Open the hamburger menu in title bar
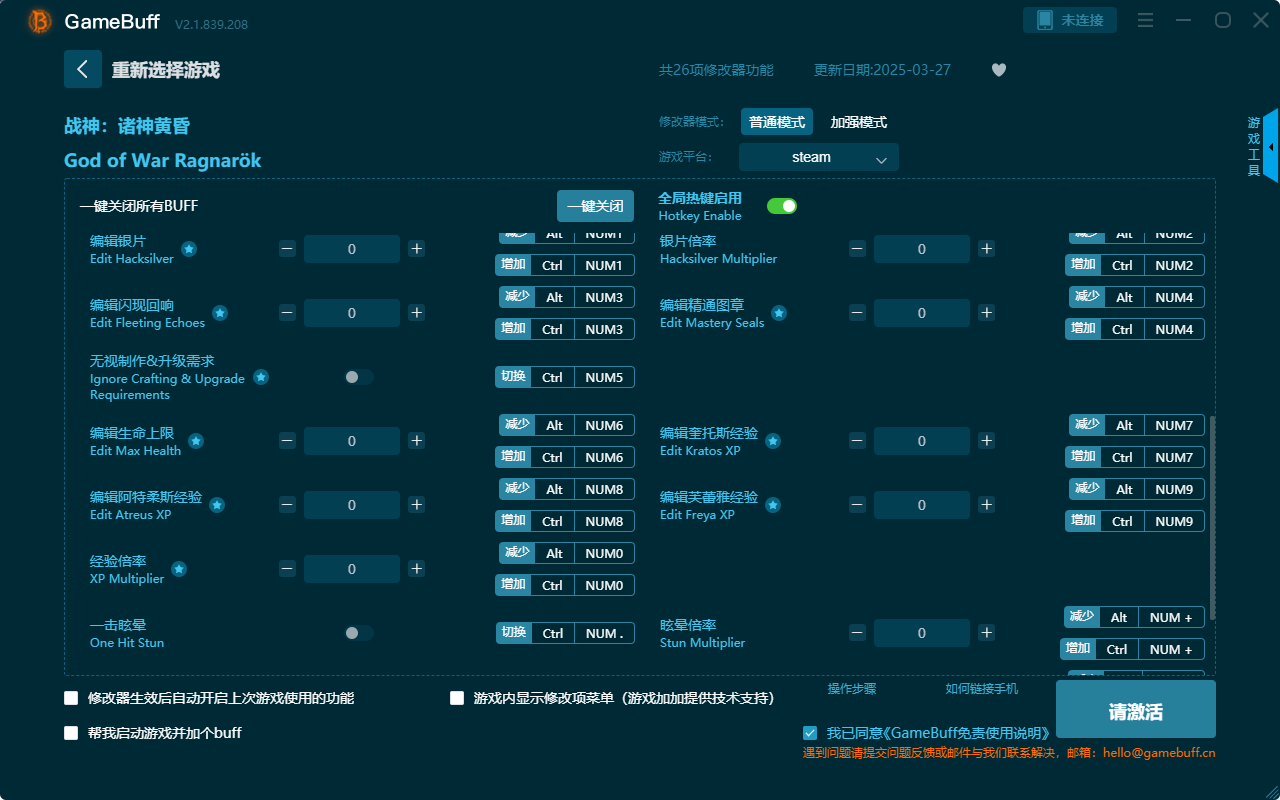Viewport: 1280px width, 800px height. [1145, 20]
